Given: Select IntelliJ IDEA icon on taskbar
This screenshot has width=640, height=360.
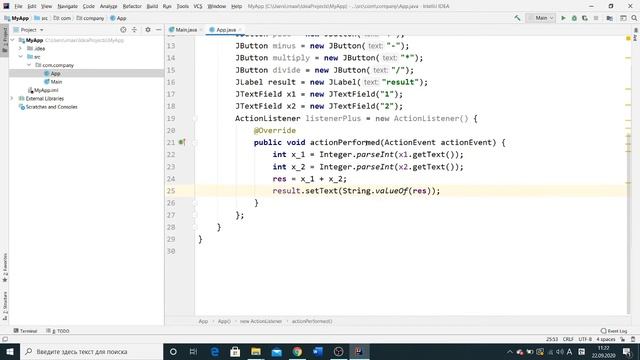Looking at the screenshot, I should 359,351.
